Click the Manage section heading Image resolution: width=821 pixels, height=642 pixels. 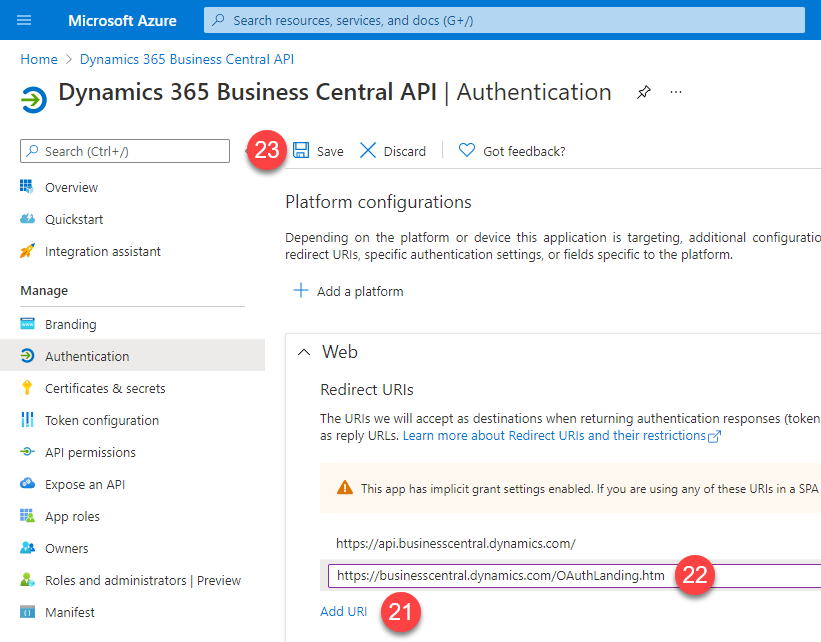[44, 291]
